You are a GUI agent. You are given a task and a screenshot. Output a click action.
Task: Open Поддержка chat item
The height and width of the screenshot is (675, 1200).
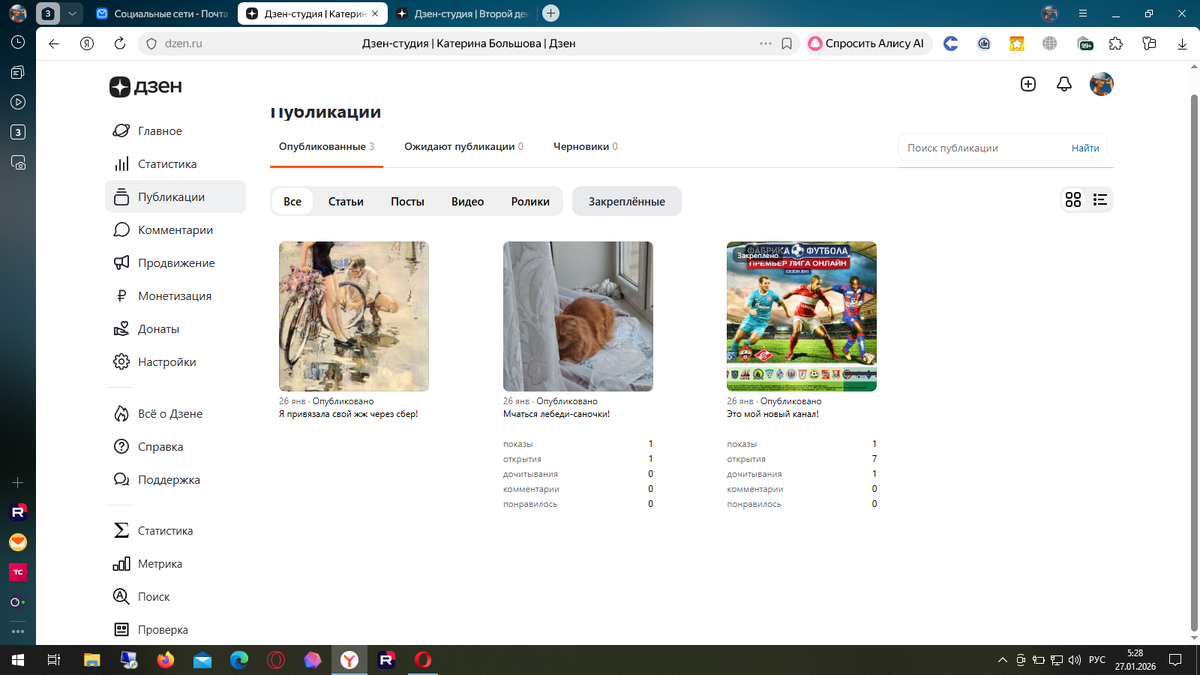168,480
